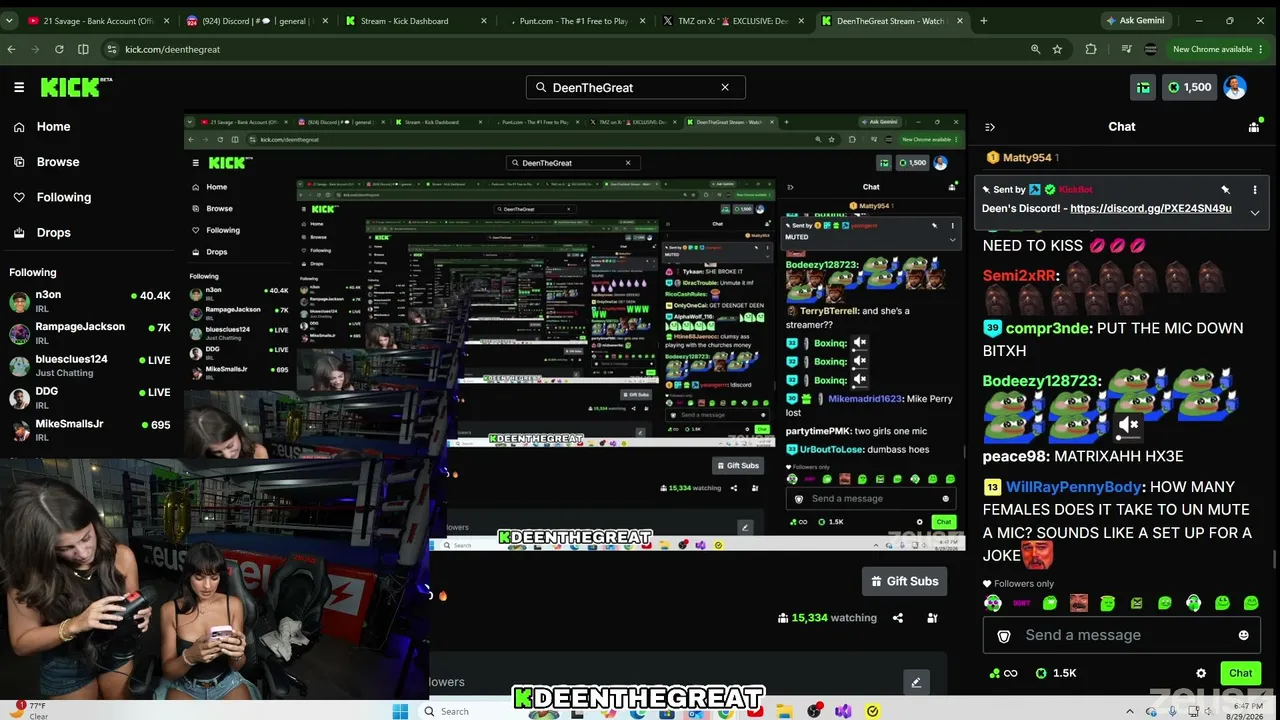
Task: Open chat identity shield icon
Action: pos(1004,636)
